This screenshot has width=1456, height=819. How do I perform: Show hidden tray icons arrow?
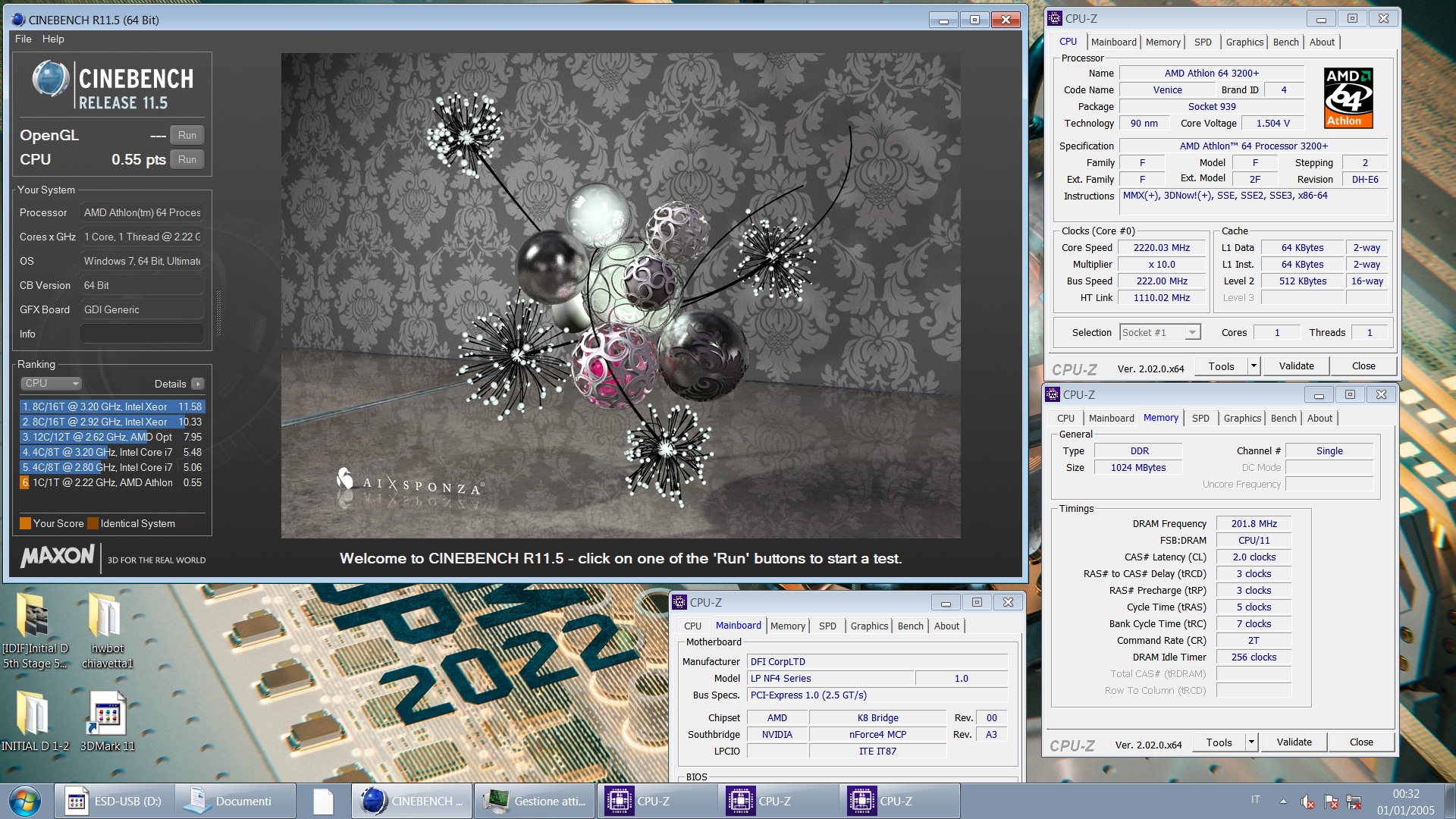click(1283, 802)
